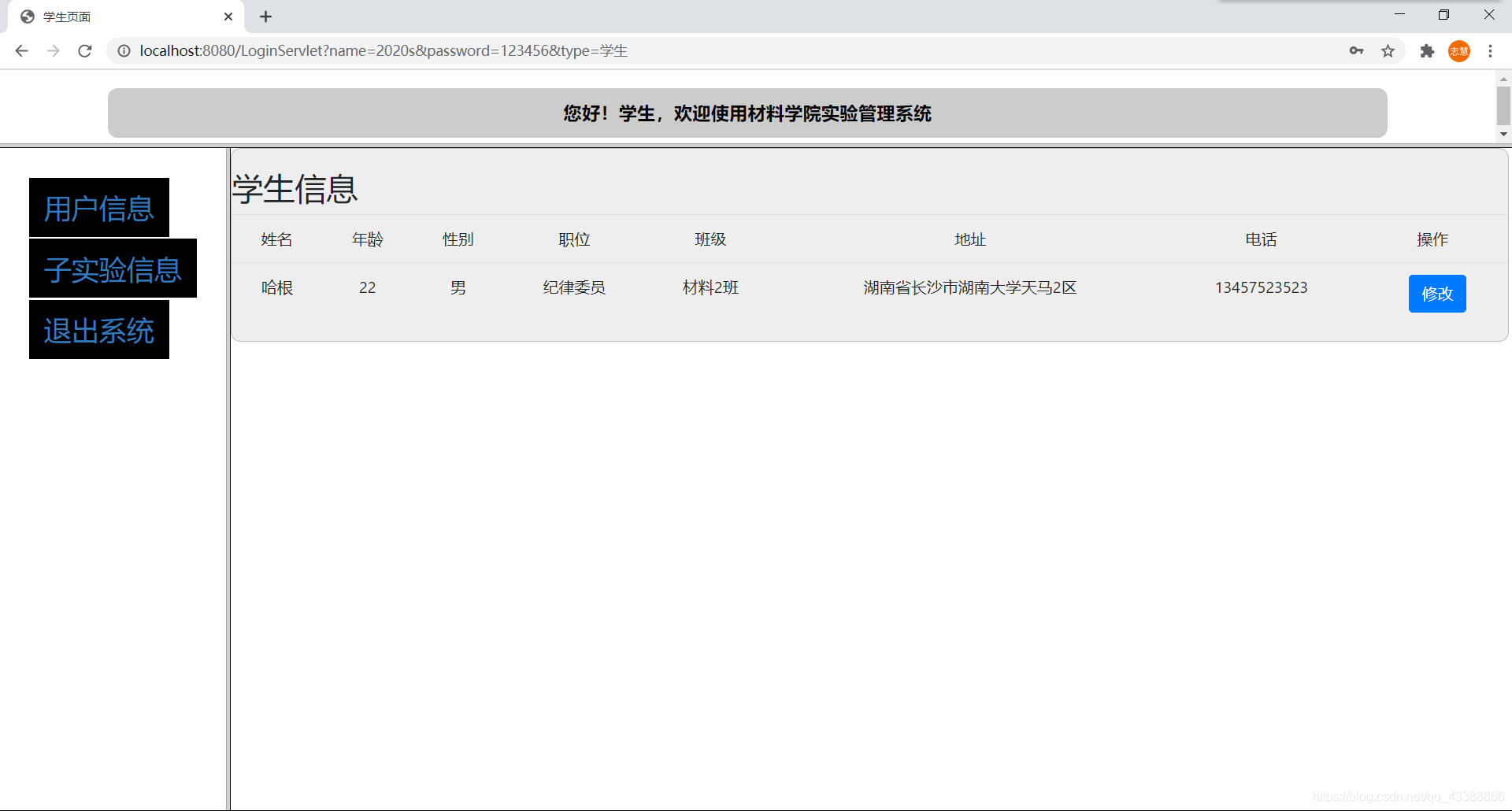Click the 姓名 column header
1512x811 pixels.
point(277,239)
